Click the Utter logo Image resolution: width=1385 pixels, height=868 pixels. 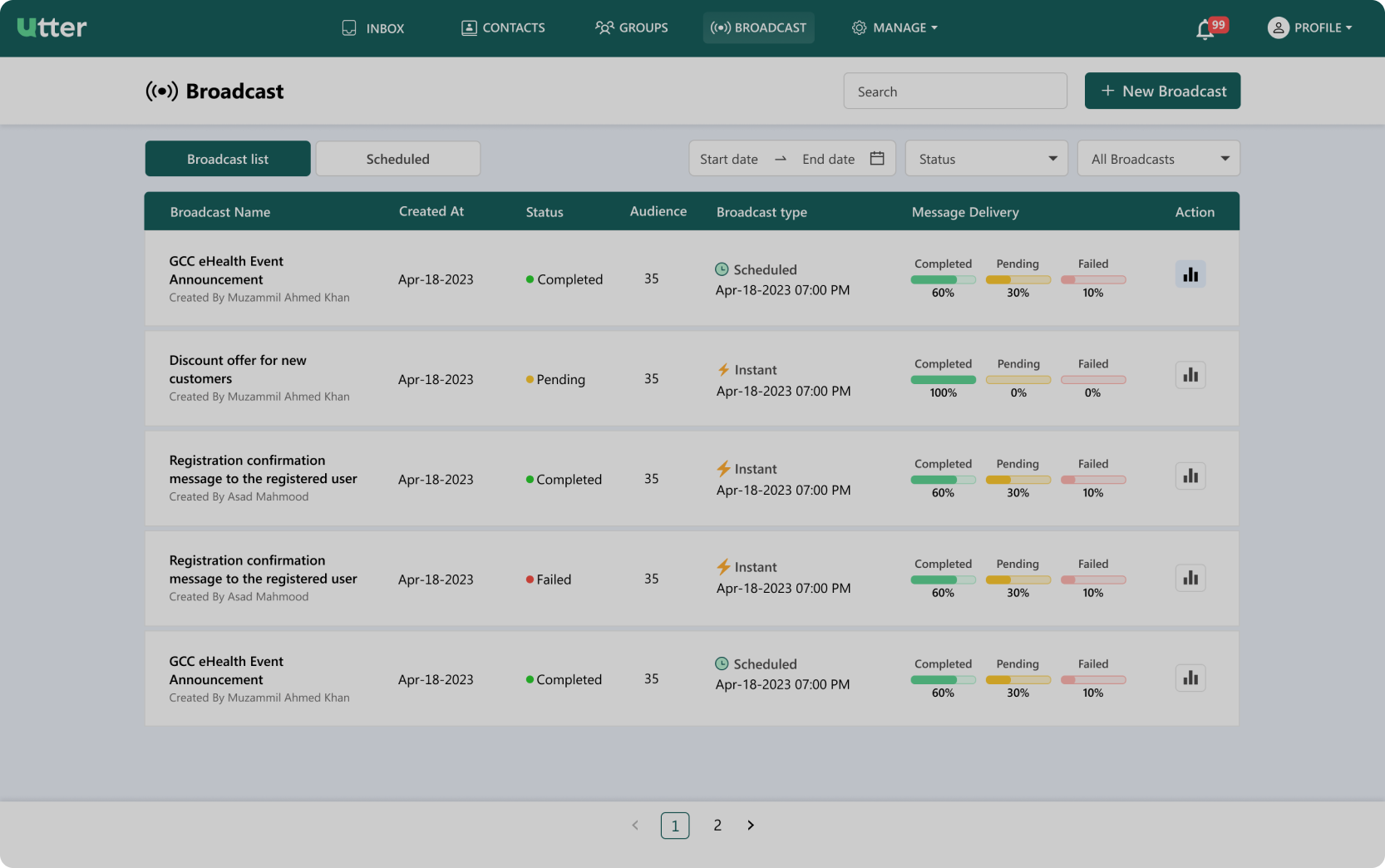pyautogui.click(x=52, y=27)
